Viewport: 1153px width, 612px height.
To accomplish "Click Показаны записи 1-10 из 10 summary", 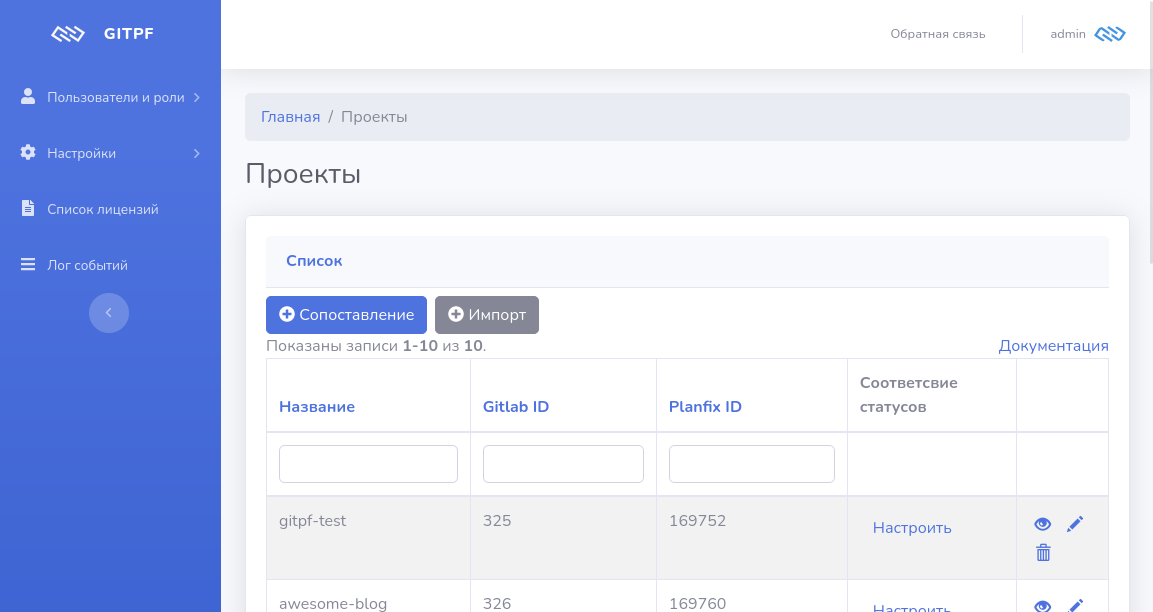I will tap(376, 346).
